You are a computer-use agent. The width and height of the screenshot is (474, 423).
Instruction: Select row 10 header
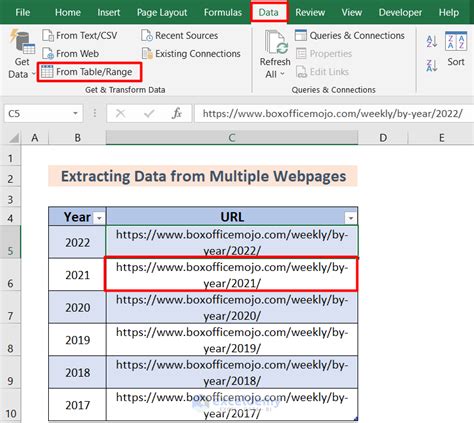coord(10,405)
